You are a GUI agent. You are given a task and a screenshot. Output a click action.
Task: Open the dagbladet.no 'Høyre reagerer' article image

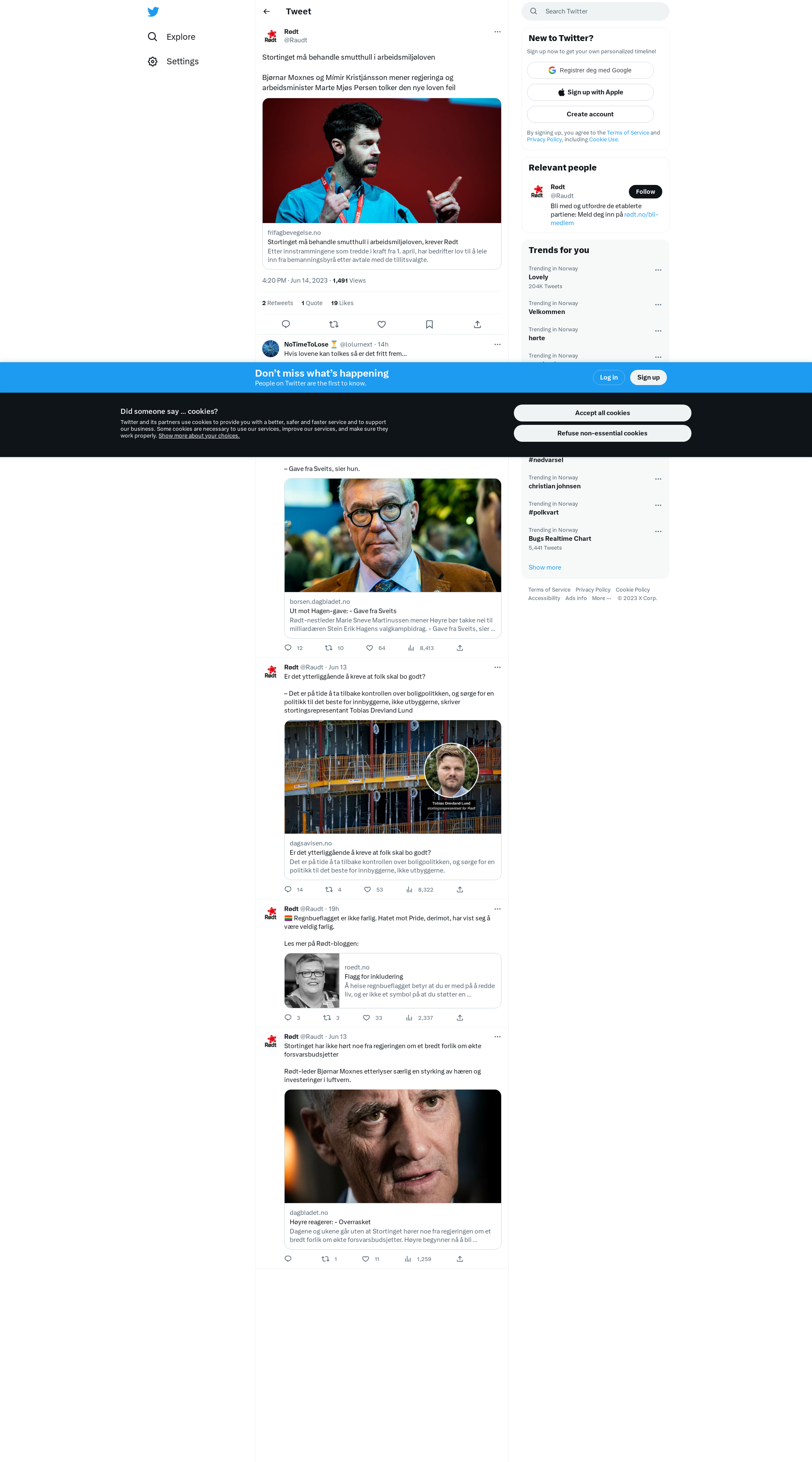click(x=392, y=1146)
